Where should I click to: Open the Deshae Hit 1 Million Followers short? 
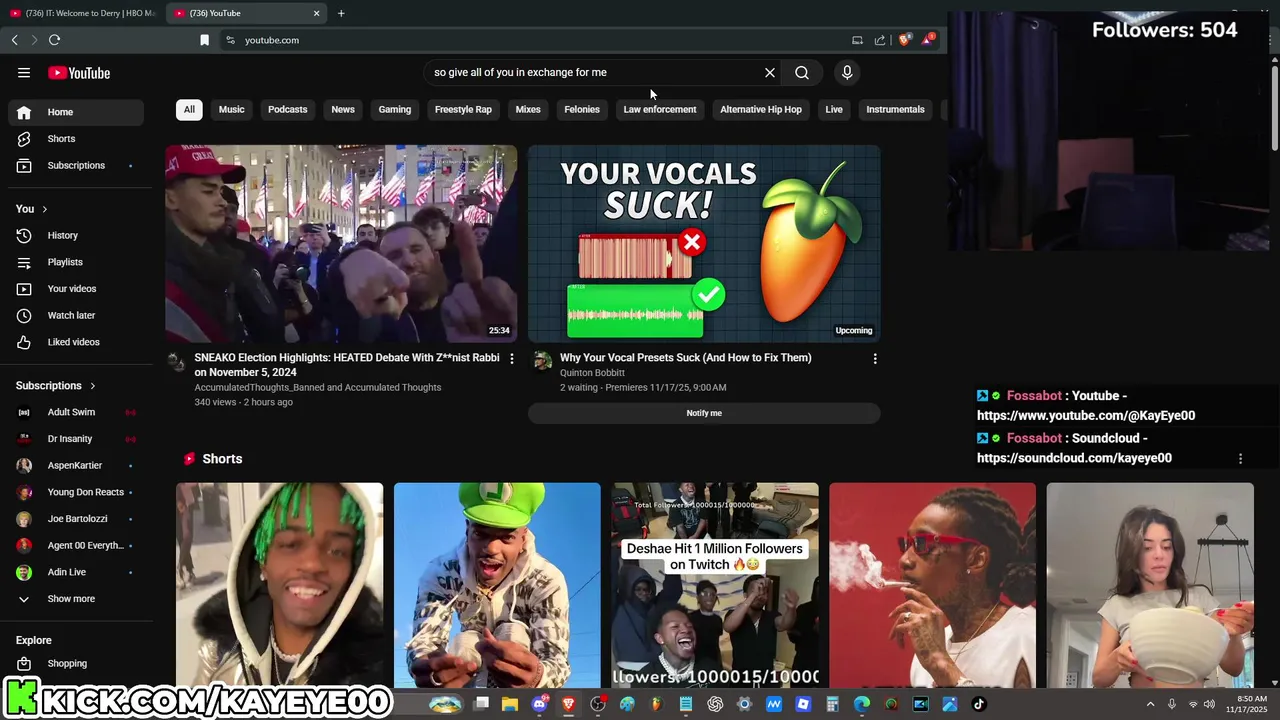(715, 585)
